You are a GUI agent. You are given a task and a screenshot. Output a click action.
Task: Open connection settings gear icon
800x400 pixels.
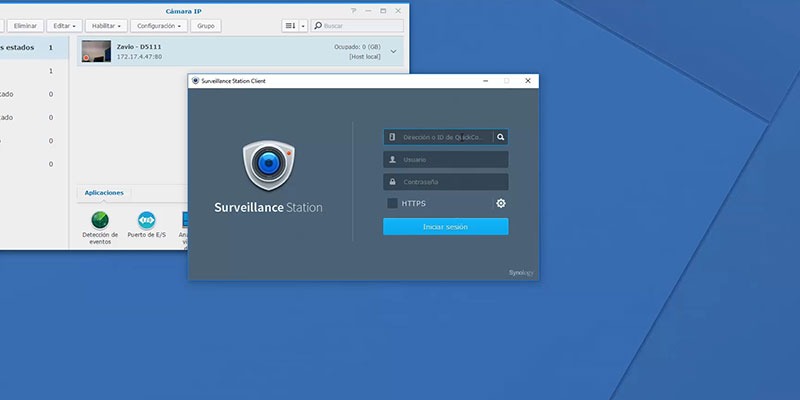point(501,204)
